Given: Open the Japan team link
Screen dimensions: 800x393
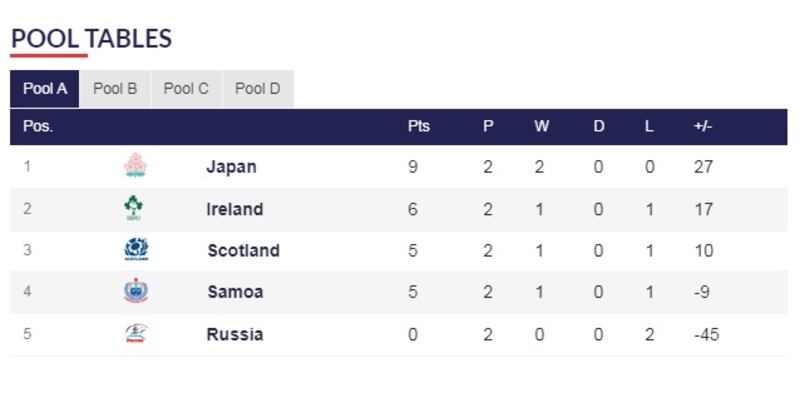Looking at the screenshot, I should [231, 167].
